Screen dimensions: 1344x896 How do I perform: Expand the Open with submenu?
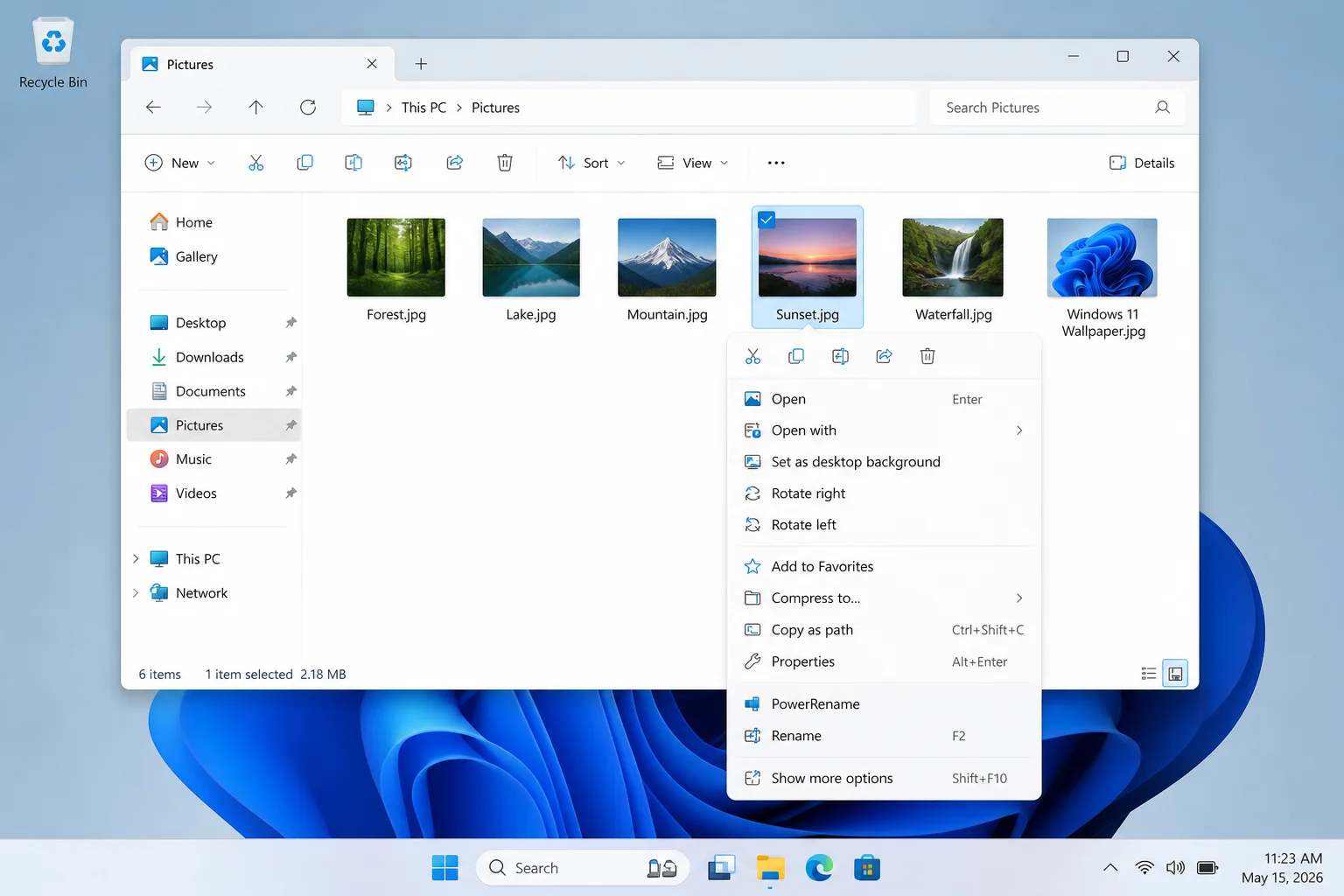click(1019, 430)
